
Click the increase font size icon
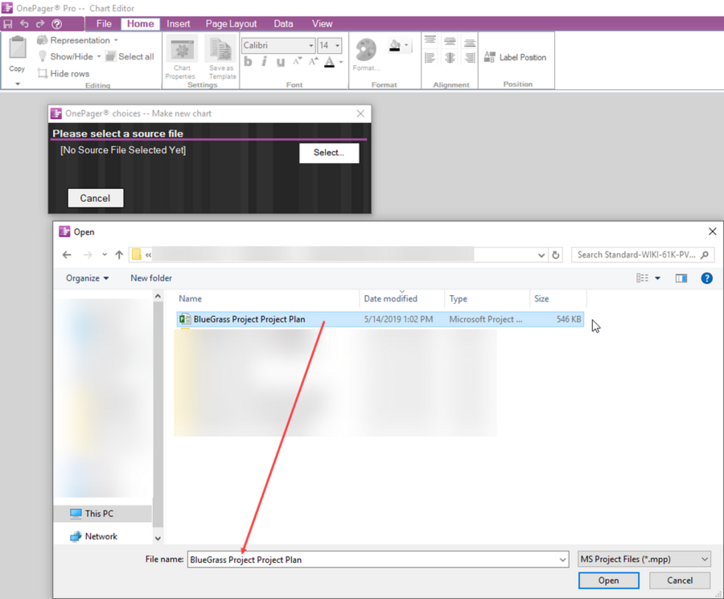314,61
